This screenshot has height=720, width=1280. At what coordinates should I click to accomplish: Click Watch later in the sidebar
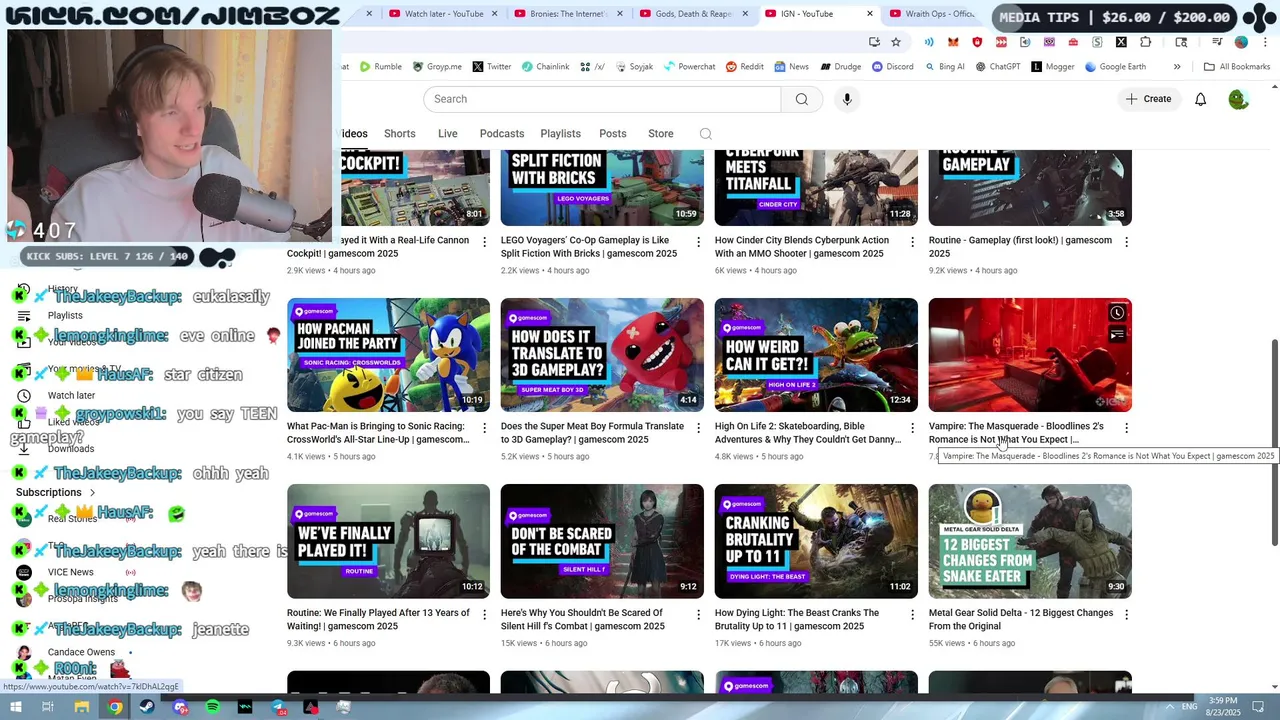[x=71, y=395]
